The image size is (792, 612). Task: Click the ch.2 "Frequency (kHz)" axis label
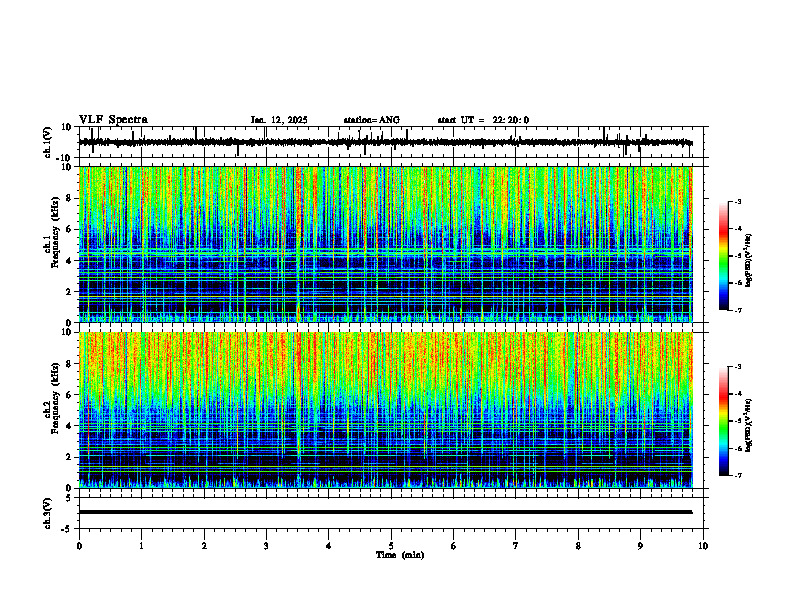pyautogui.click(x=55, y=397)
